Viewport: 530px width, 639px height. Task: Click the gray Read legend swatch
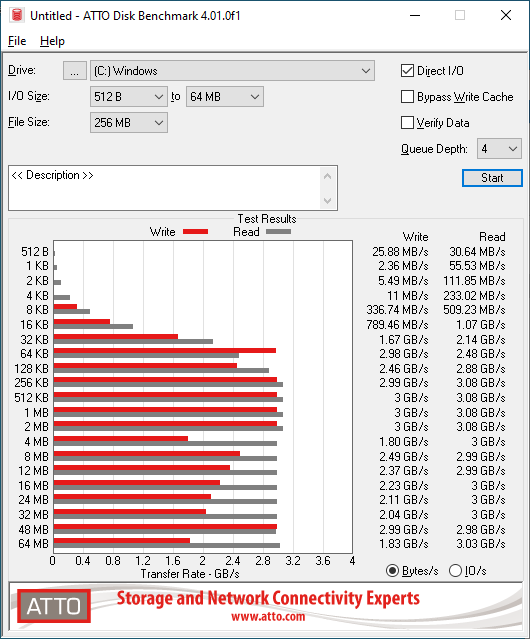[x=278, y=232]
